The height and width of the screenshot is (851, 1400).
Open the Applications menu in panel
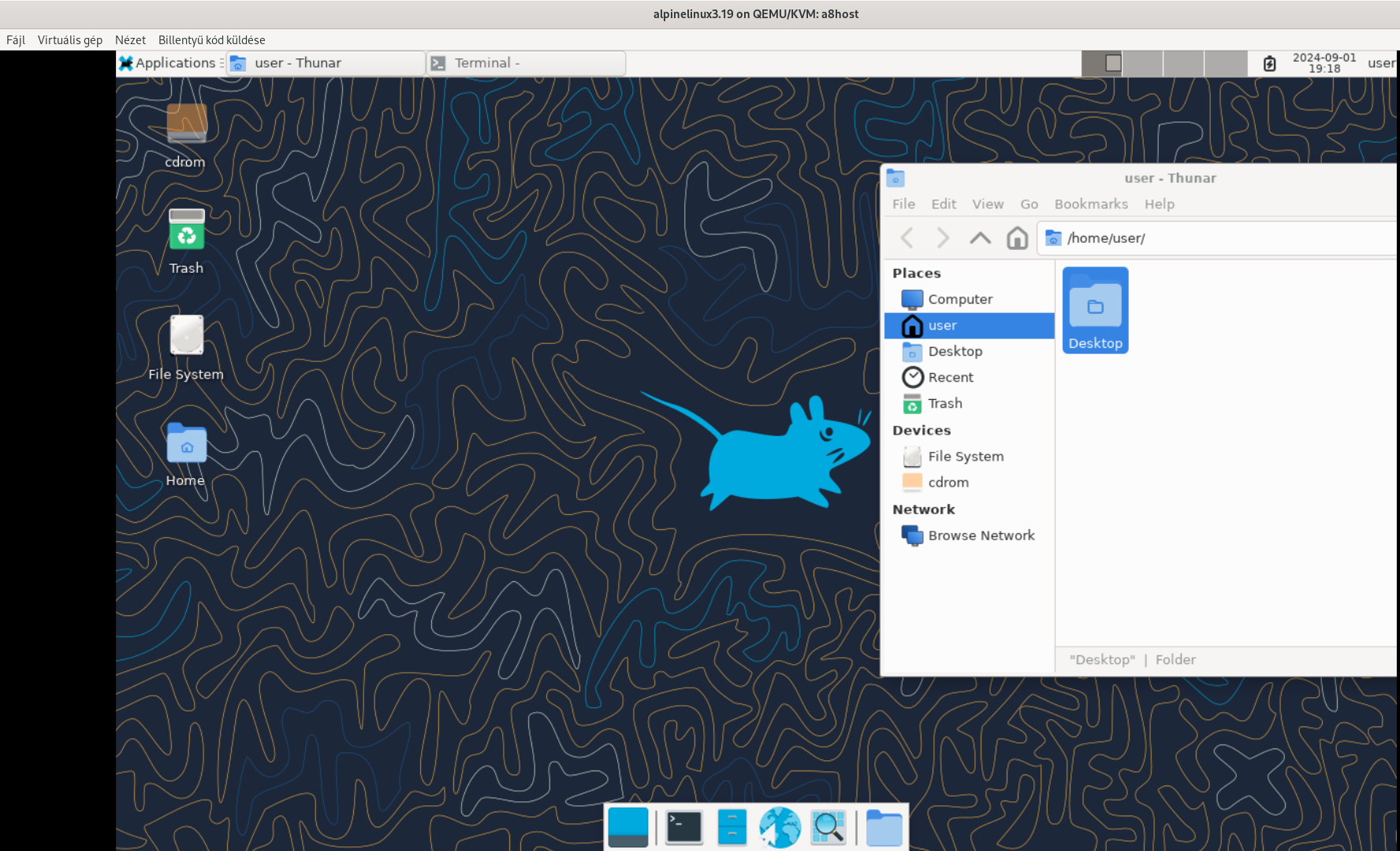pyautogui.click(x=168, y=63)
